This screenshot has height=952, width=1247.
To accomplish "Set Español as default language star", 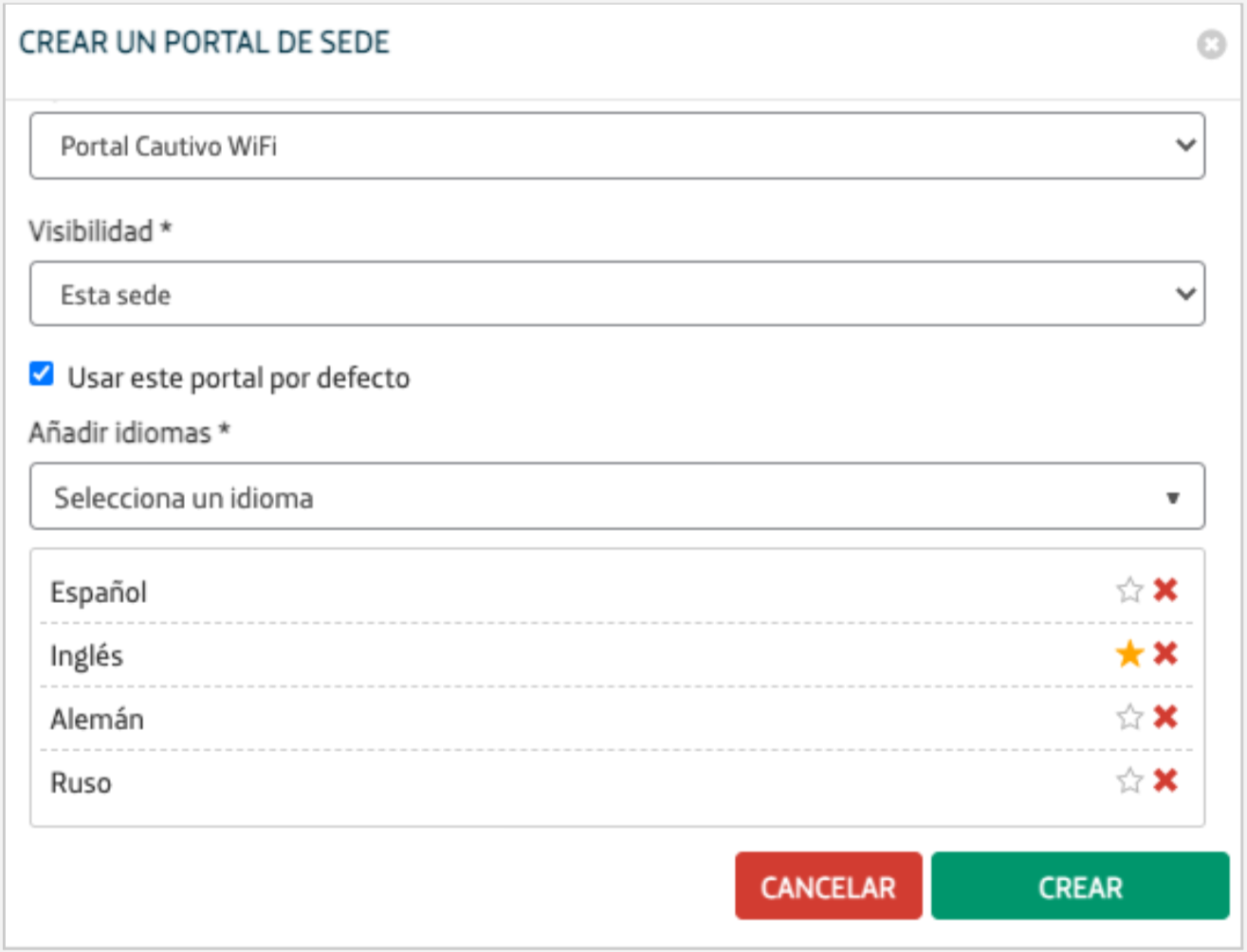I will tap(1129, 591).
